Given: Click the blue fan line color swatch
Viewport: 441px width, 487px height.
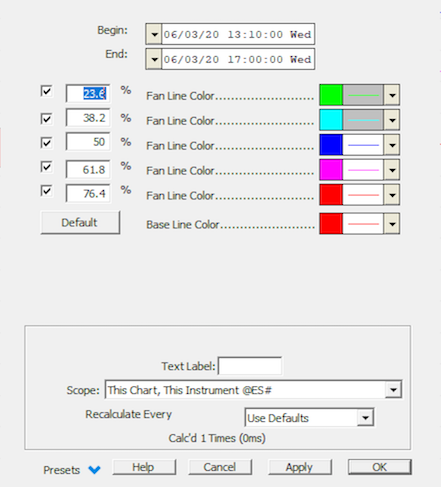Looking at the screenshot, I should pos(331,145).
